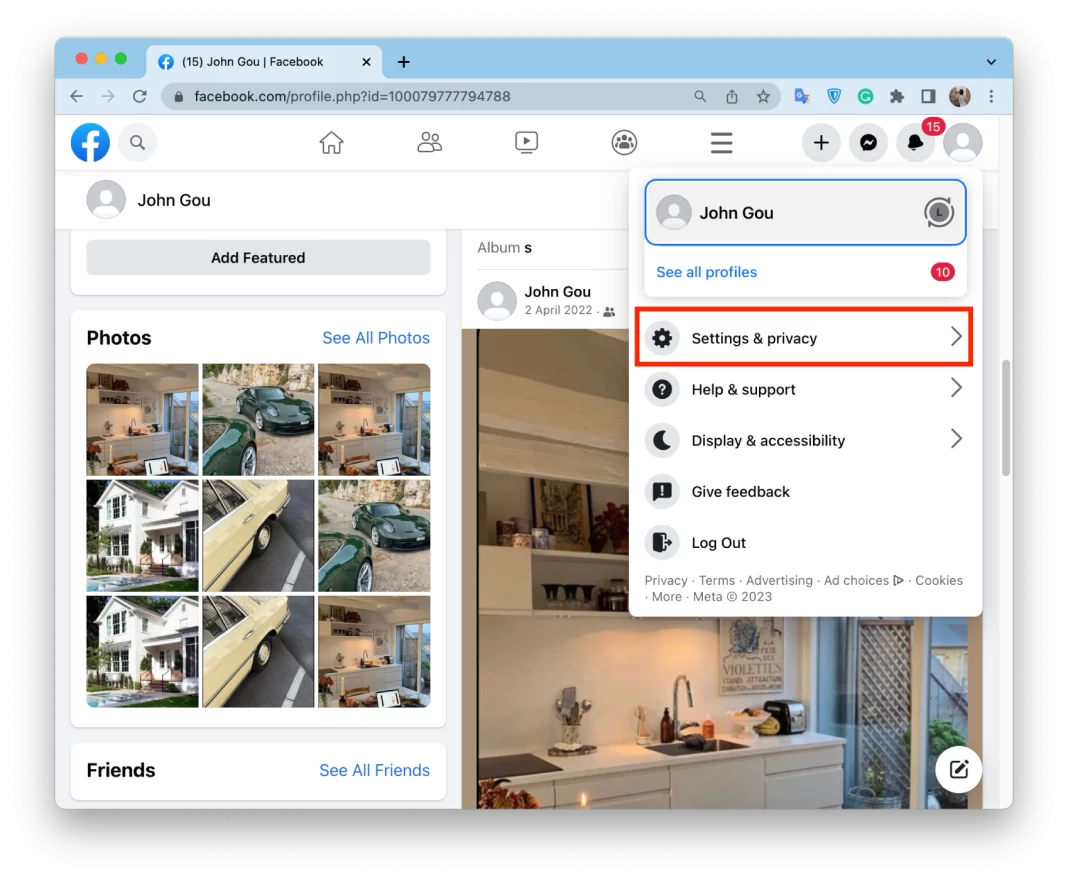This screenshot has height=881, width=1068.
Task: Expand Settings & privacy submenu
Action: [804, 338]
